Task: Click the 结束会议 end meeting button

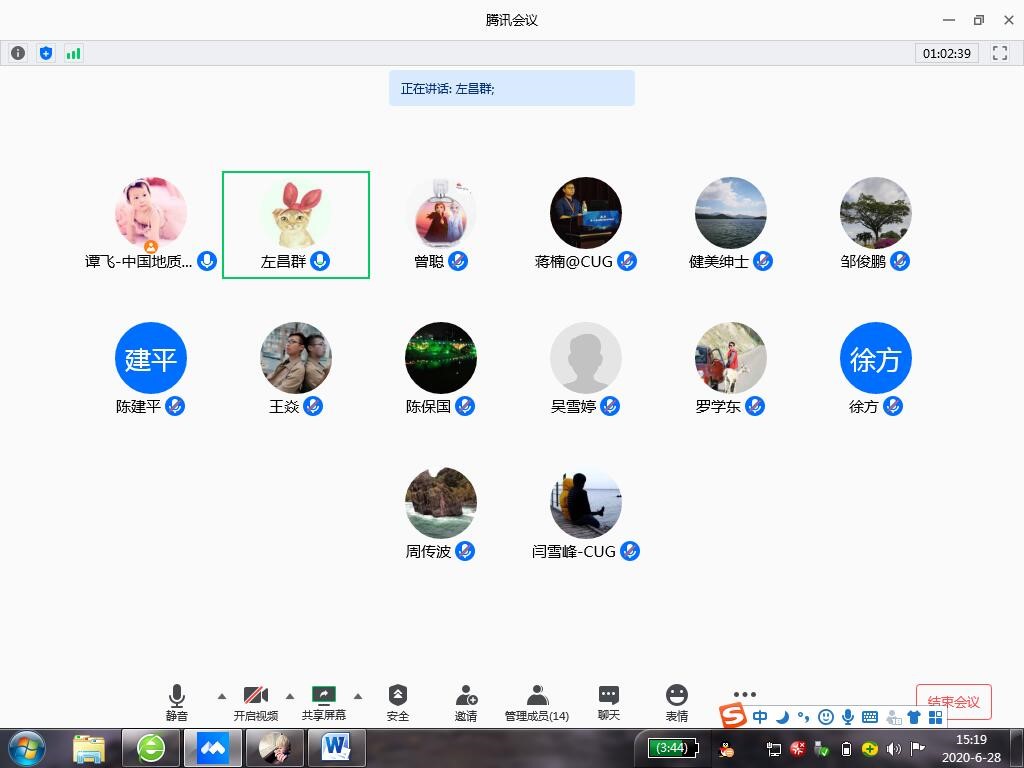Action: pos(953,702)
